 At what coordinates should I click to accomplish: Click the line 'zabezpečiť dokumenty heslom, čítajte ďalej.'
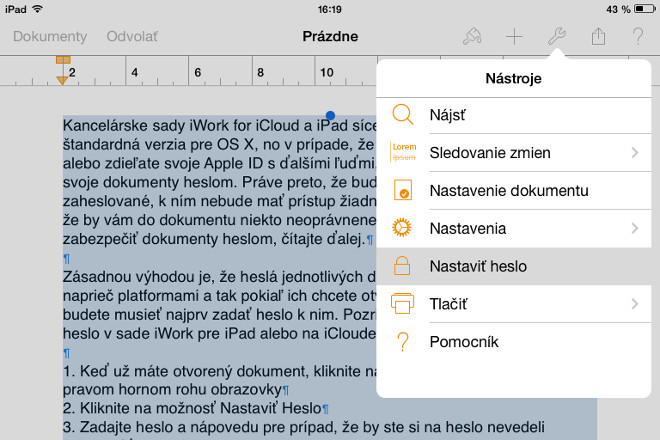[x=214, y=239]
